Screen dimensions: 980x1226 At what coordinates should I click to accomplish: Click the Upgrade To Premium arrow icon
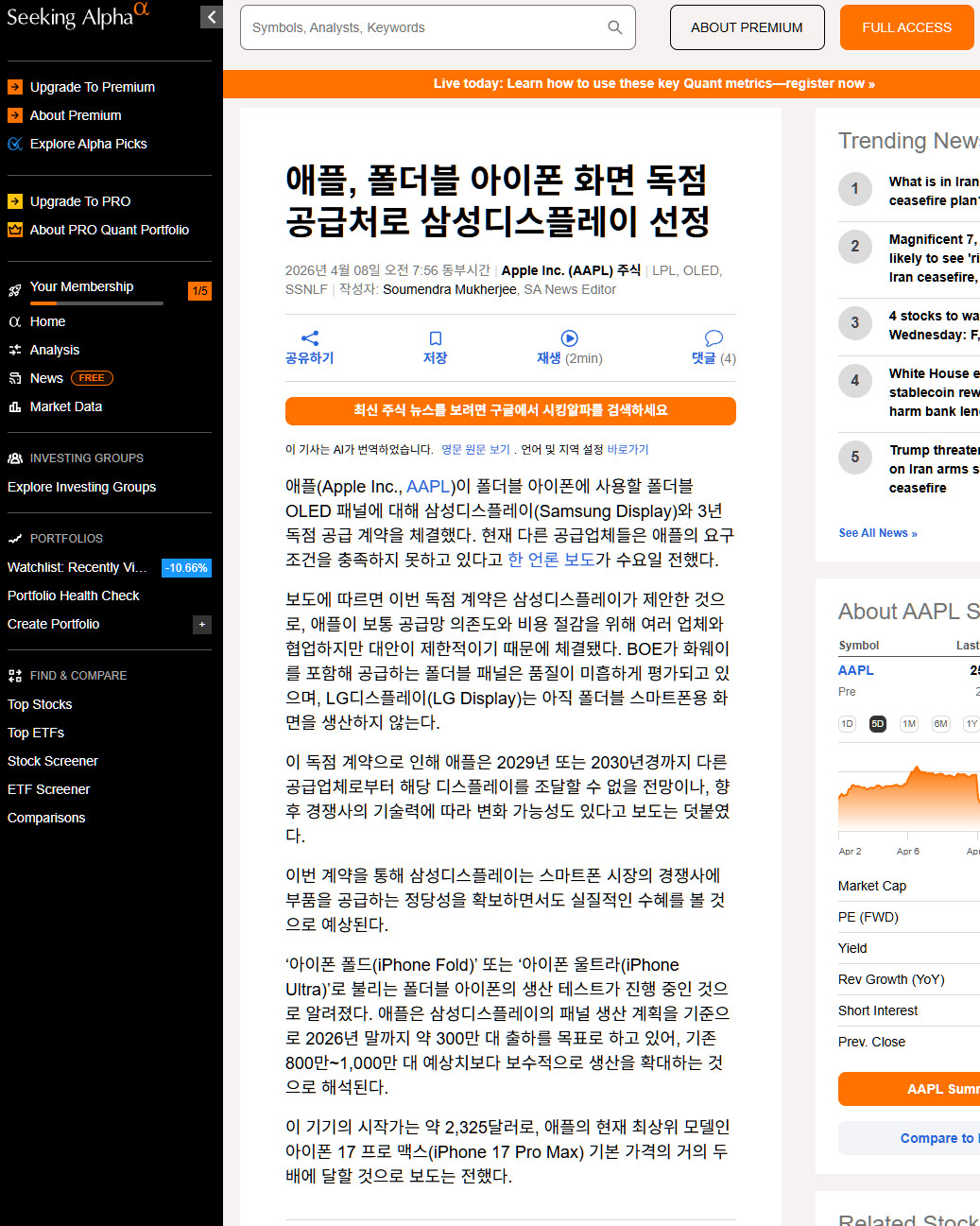15,87
